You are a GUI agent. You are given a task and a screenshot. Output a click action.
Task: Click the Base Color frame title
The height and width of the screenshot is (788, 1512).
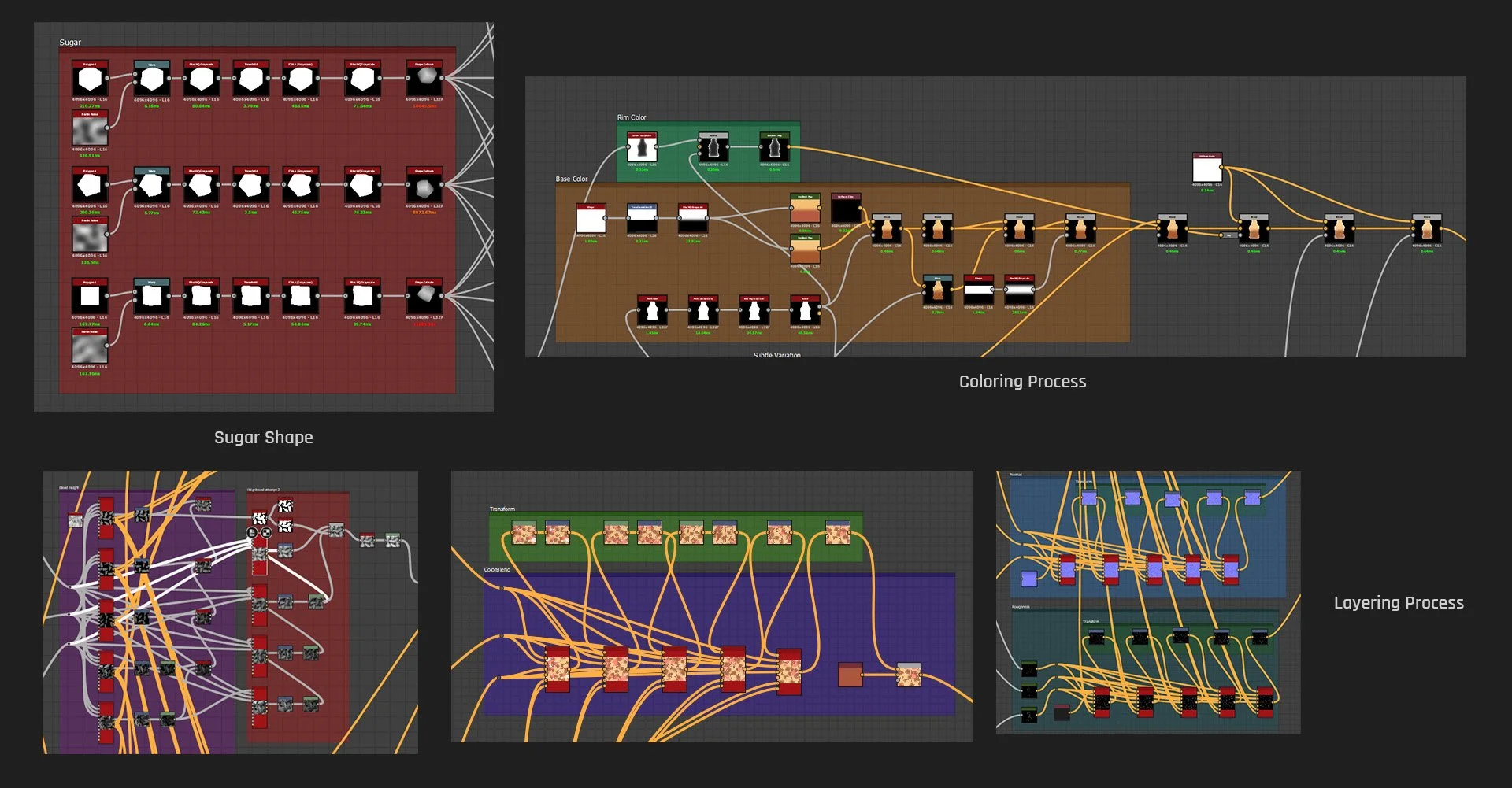pyautogui.click(x=572, y=179)
